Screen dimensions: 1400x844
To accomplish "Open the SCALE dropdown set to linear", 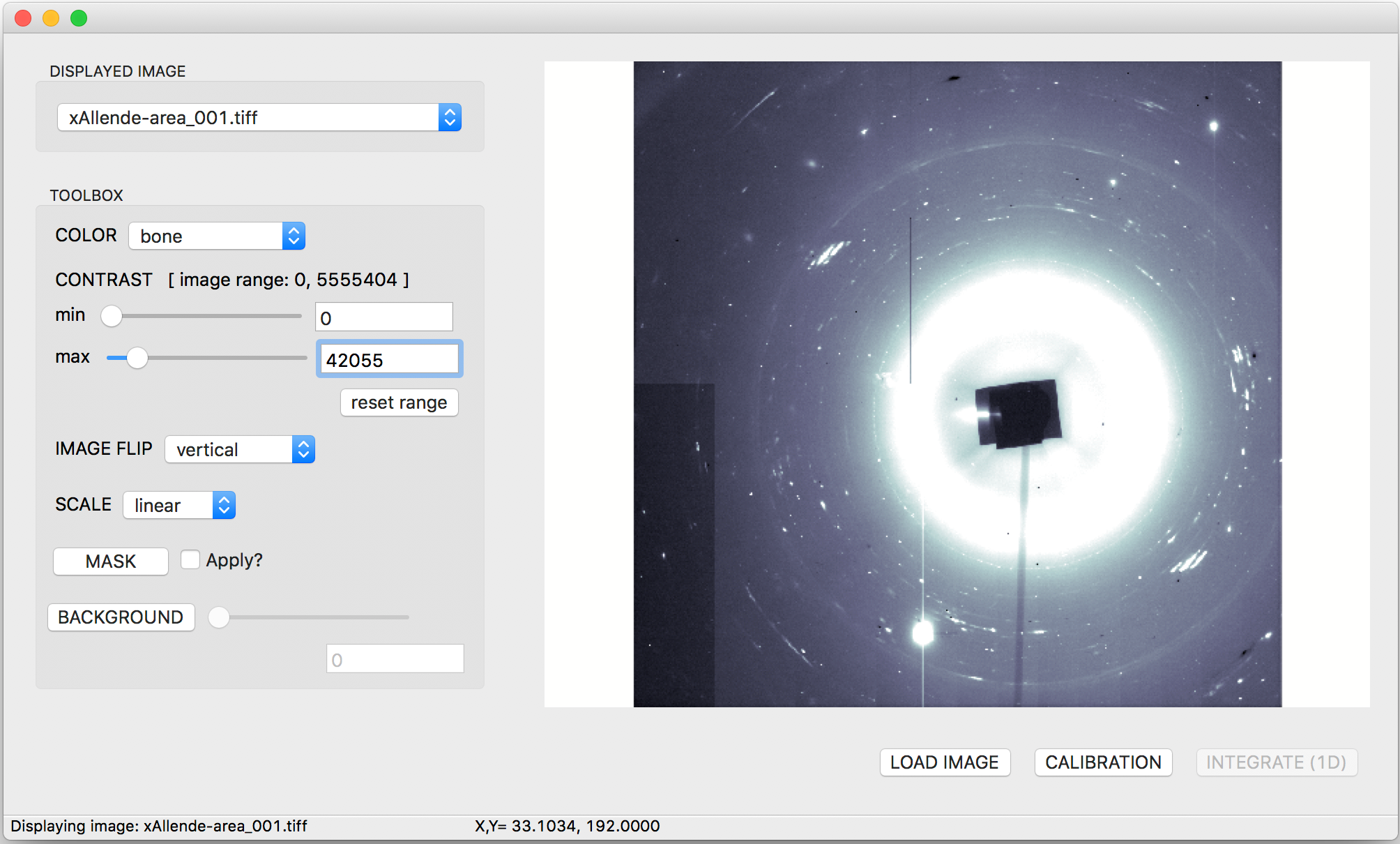I will point(179,505).
